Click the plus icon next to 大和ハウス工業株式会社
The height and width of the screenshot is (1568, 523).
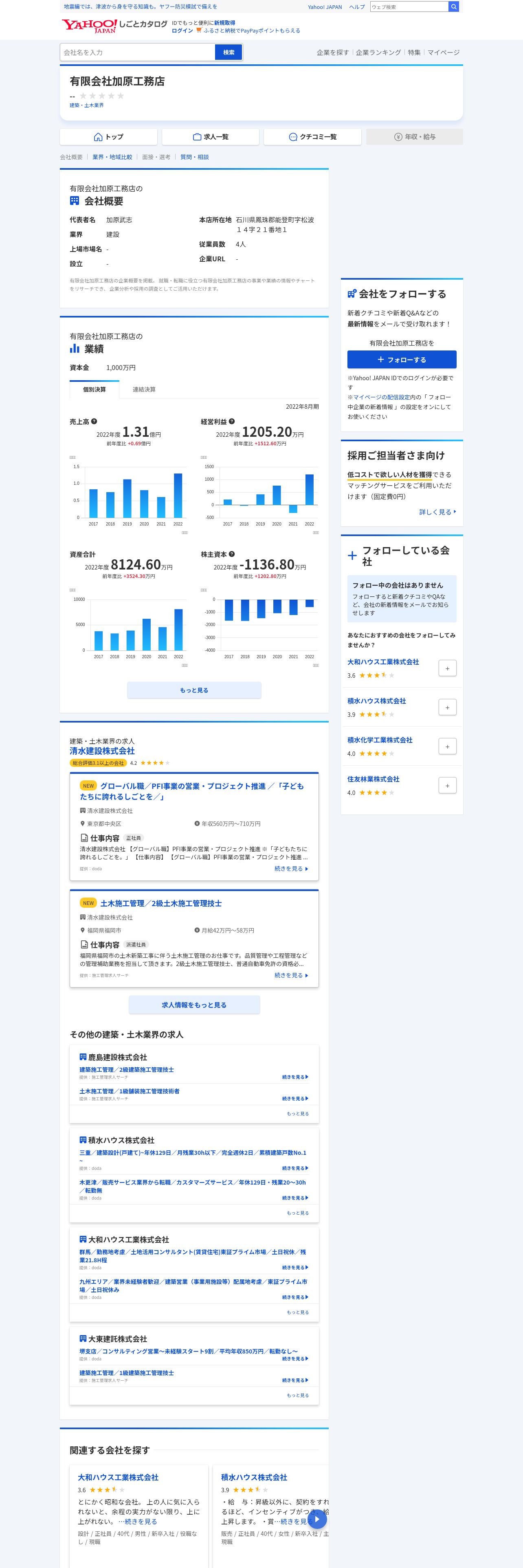coord(448,668)
